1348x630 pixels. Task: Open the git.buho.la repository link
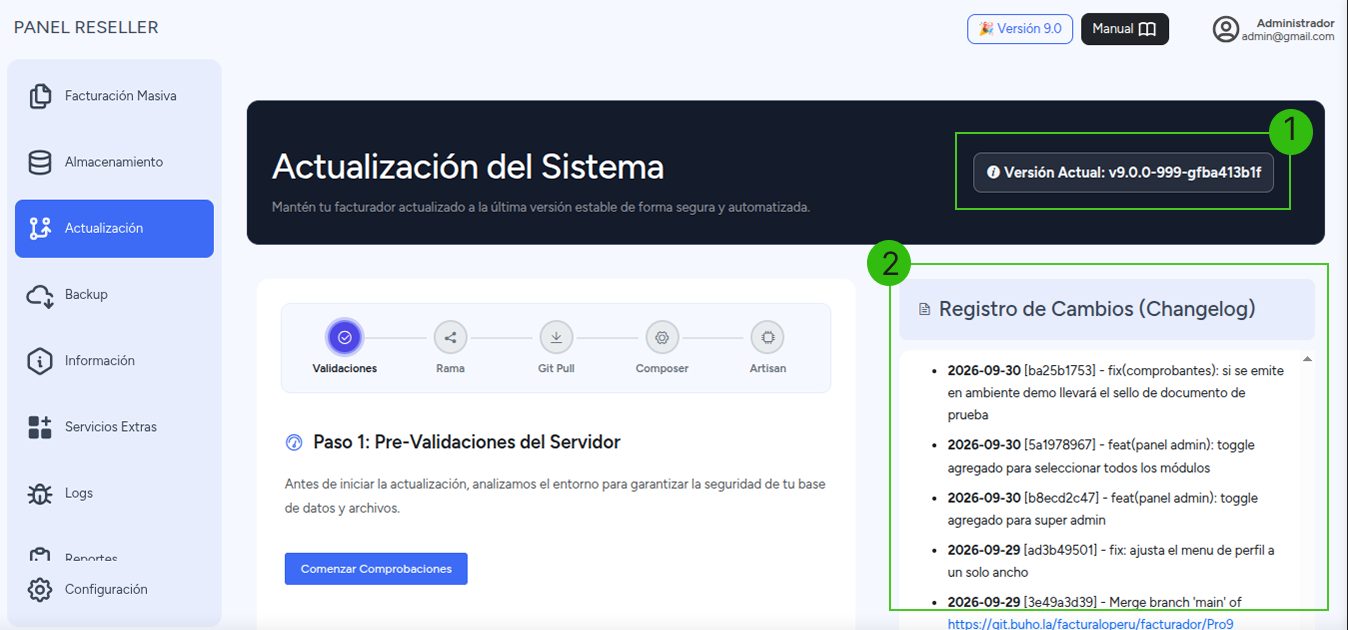[x=1091, y=624]
